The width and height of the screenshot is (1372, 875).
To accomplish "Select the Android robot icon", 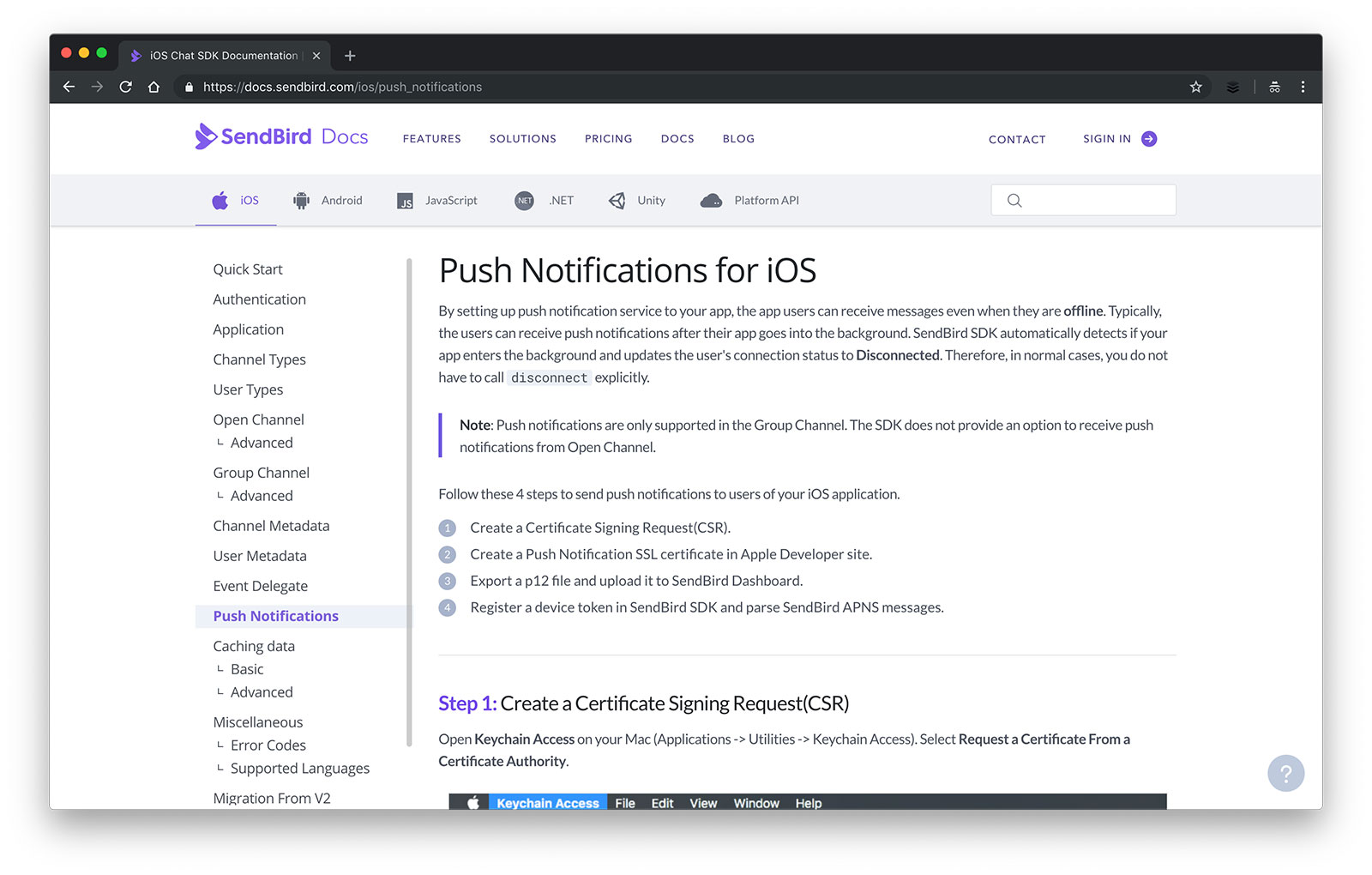I will (301, 201).
